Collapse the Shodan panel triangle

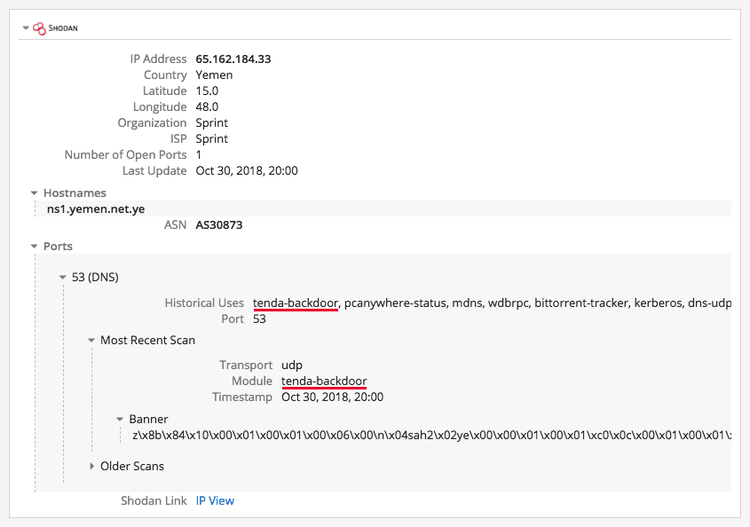click(x=25, y=28)
